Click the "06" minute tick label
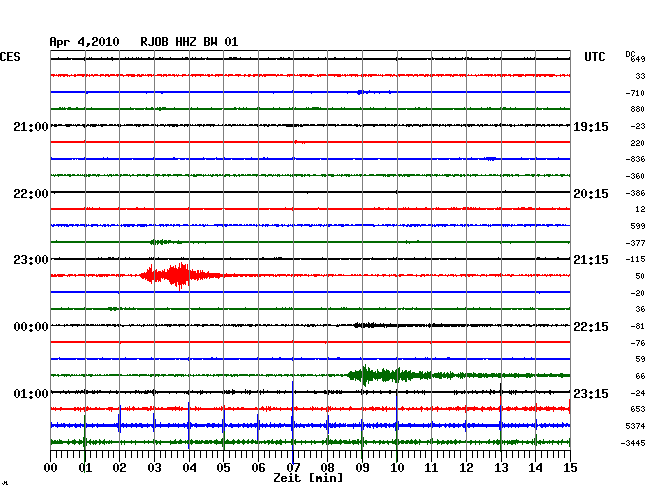This screenshot has height=494, width=650. click(x=258, y=468)
